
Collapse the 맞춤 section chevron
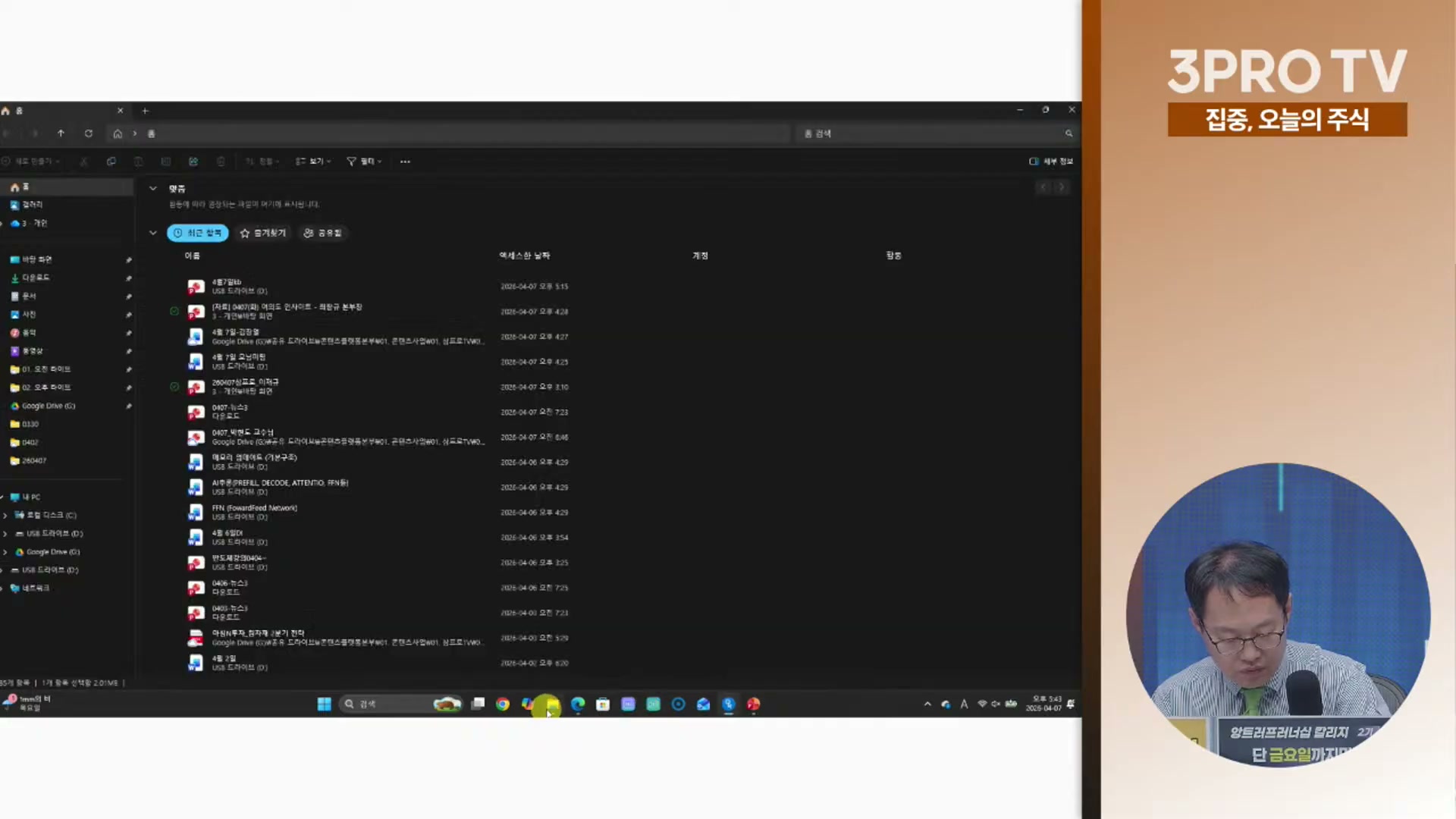pyautogui.click(x=153, y=188)
